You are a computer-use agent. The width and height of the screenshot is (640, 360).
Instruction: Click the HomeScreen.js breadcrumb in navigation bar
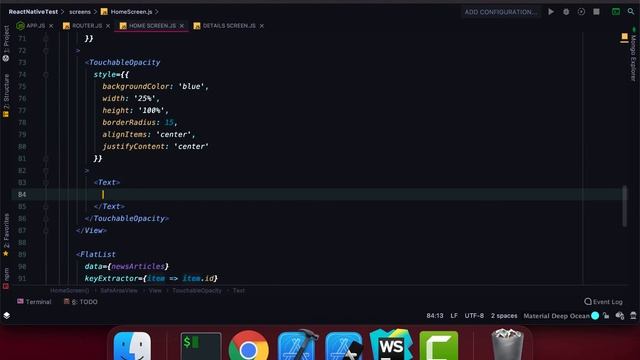point(127,12)
